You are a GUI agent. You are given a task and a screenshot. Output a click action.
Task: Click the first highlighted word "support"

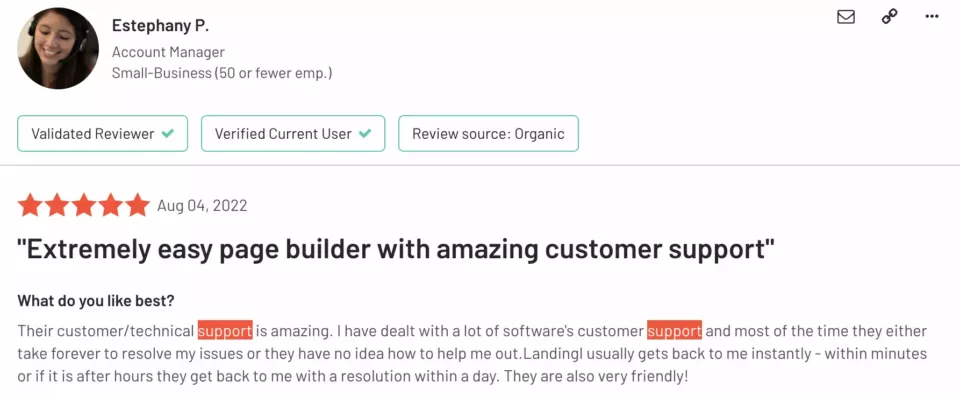[225, 331]
